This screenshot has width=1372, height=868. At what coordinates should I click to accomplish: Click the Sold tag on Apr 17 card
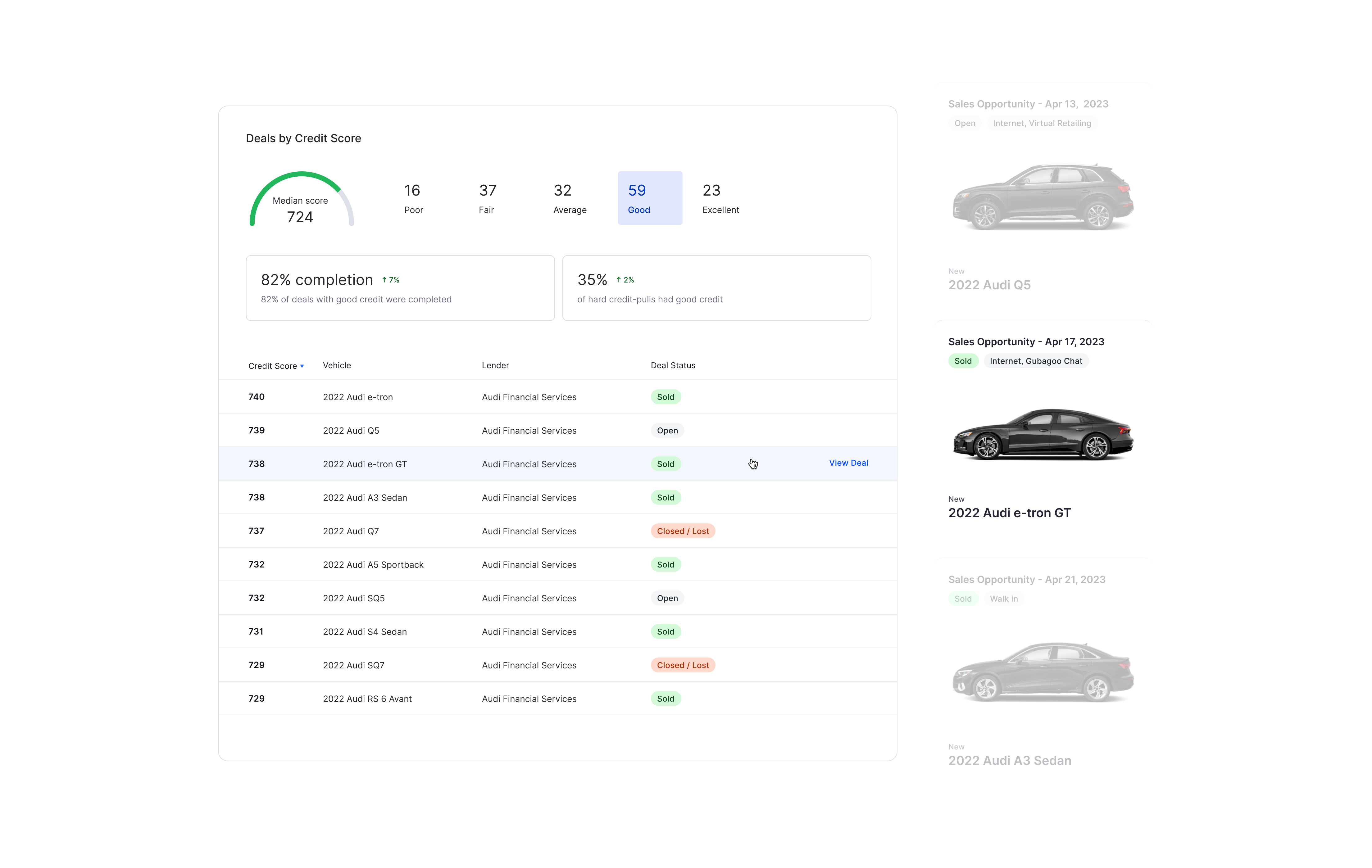(x=963, y=361)
